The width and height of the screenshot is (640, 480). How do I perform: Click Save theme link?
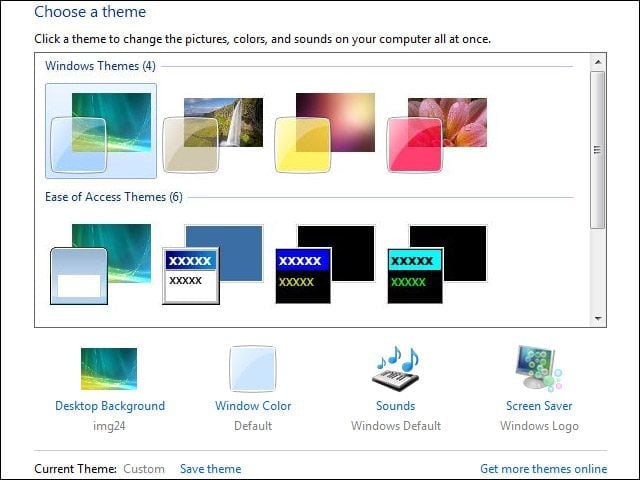[x=210, y=469]
